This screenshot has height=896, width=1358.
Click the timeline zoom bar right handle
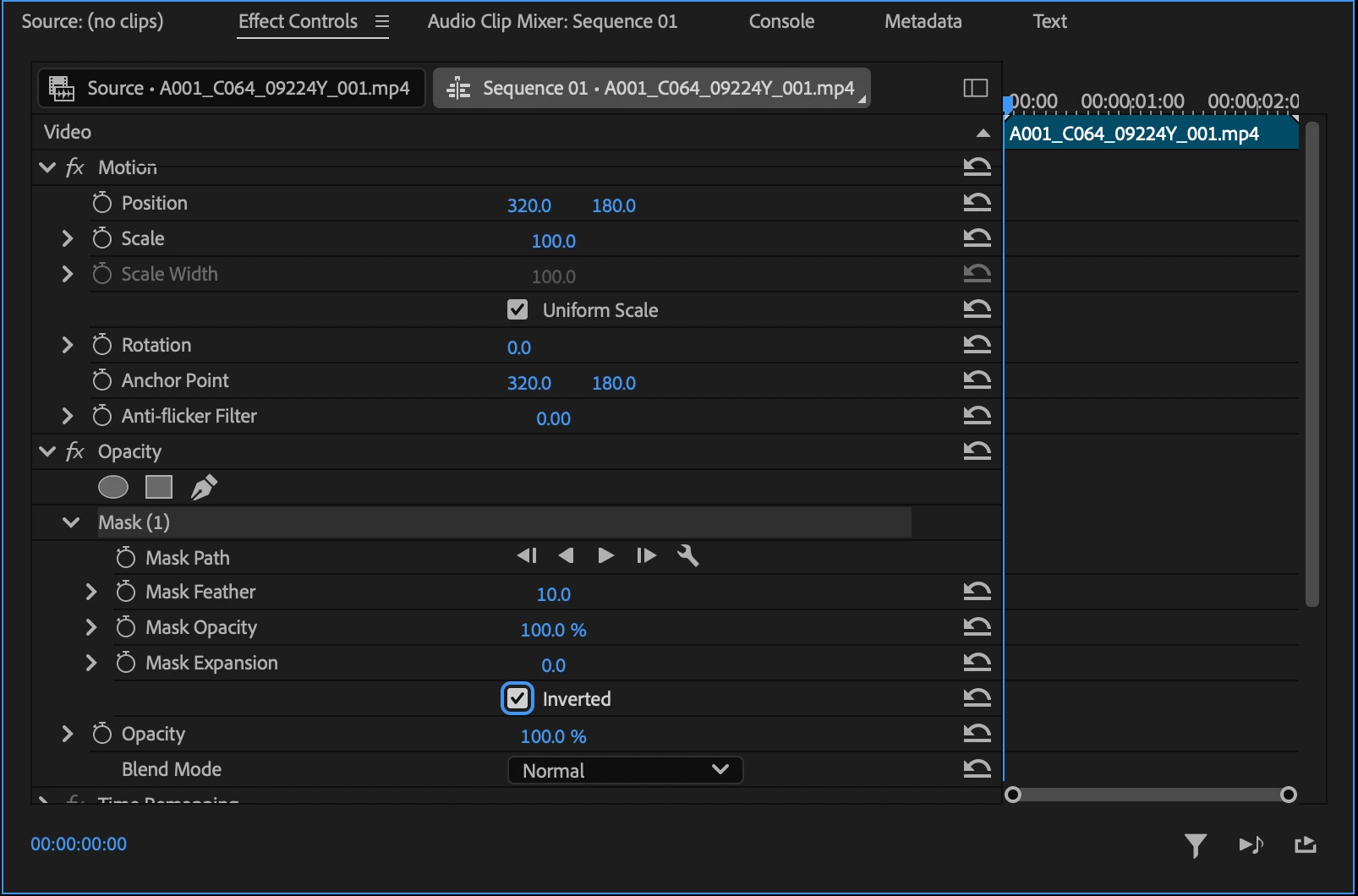click(x=1289, y=795)
